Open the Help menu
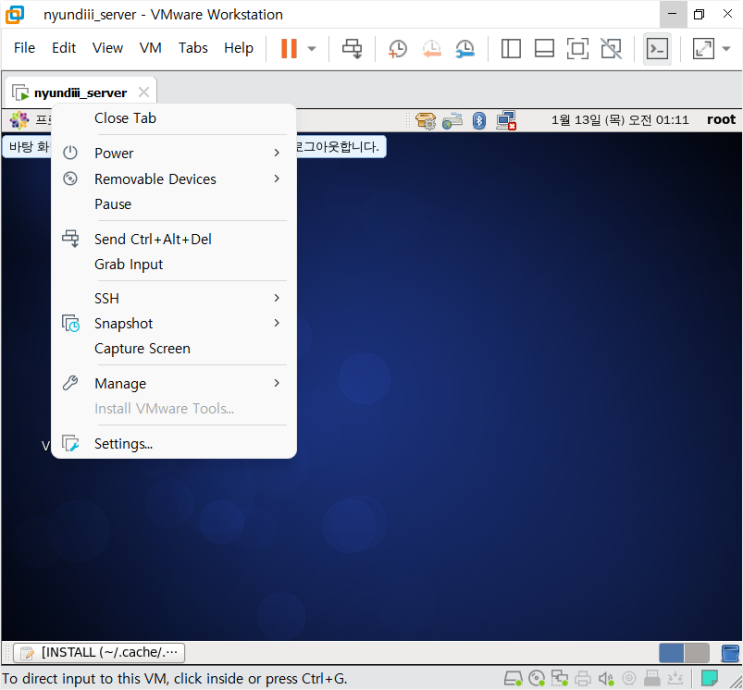Viewport: 743px width, 690px height. tap(238, 48)
